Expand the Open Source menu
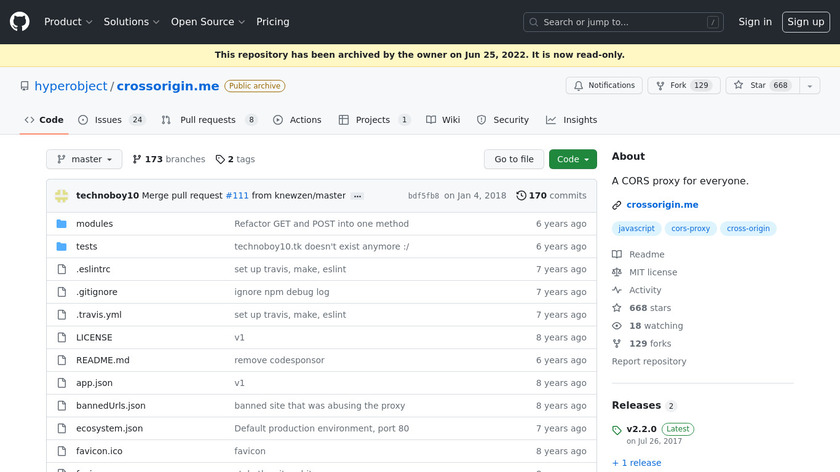The image size is (840, 472). 208,22
